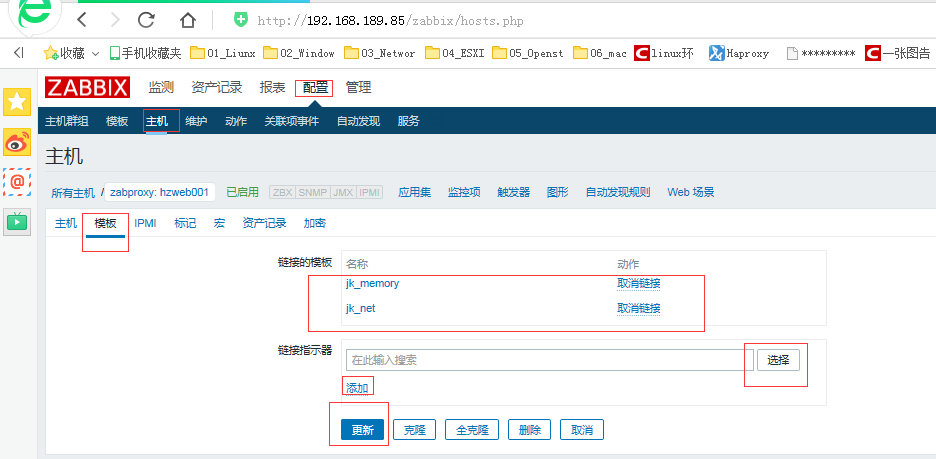Open the mail @ sidebar icon
The width and height of the screenshot is (936, 459).
17,181
